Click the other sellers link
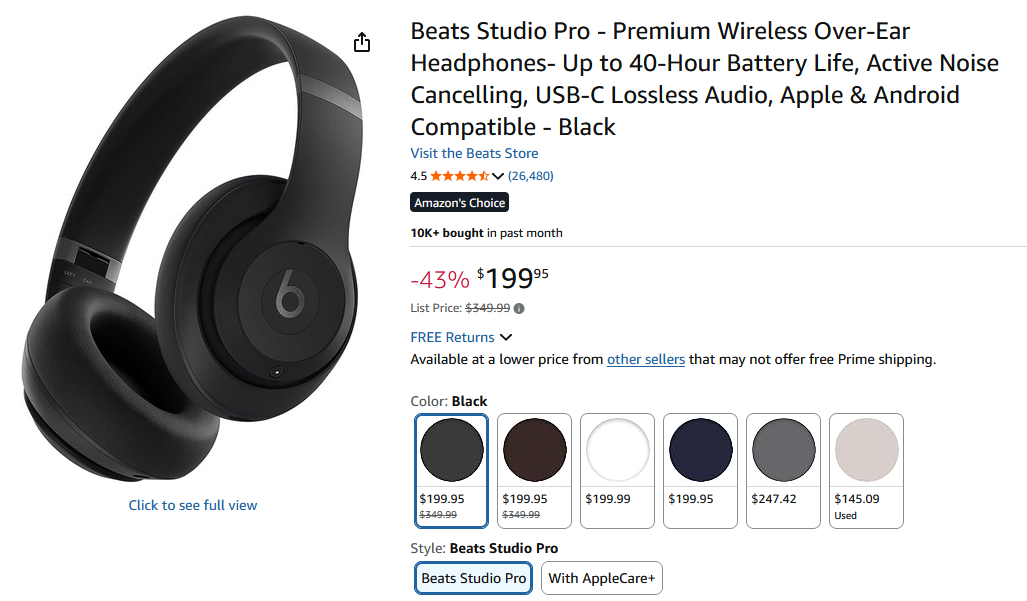 (x=645, y=359)
